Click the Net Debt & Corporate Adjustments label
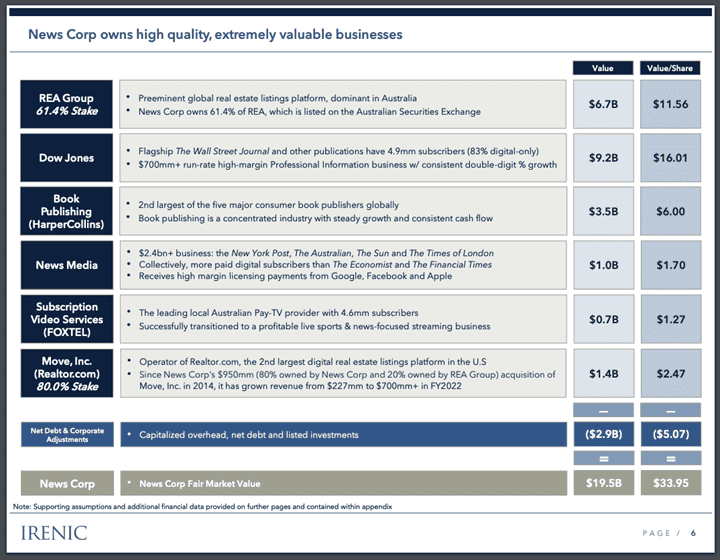The width and height of the screenshot is (720, 560). point(67,435)
